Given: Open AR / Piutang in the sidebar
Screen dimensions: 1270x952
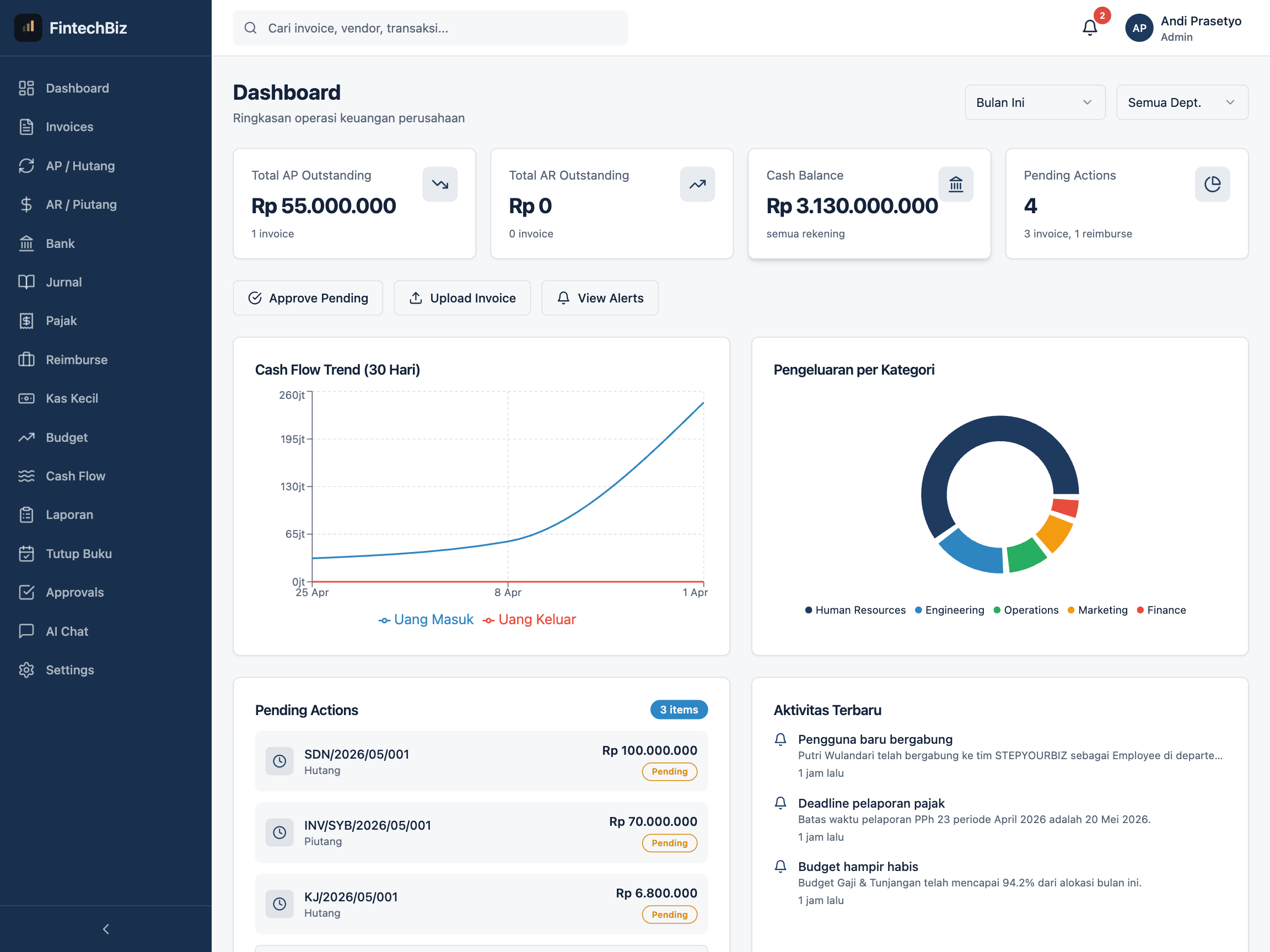Looking at the screenshot, I should pyautogui.click(x=106, y=204).
